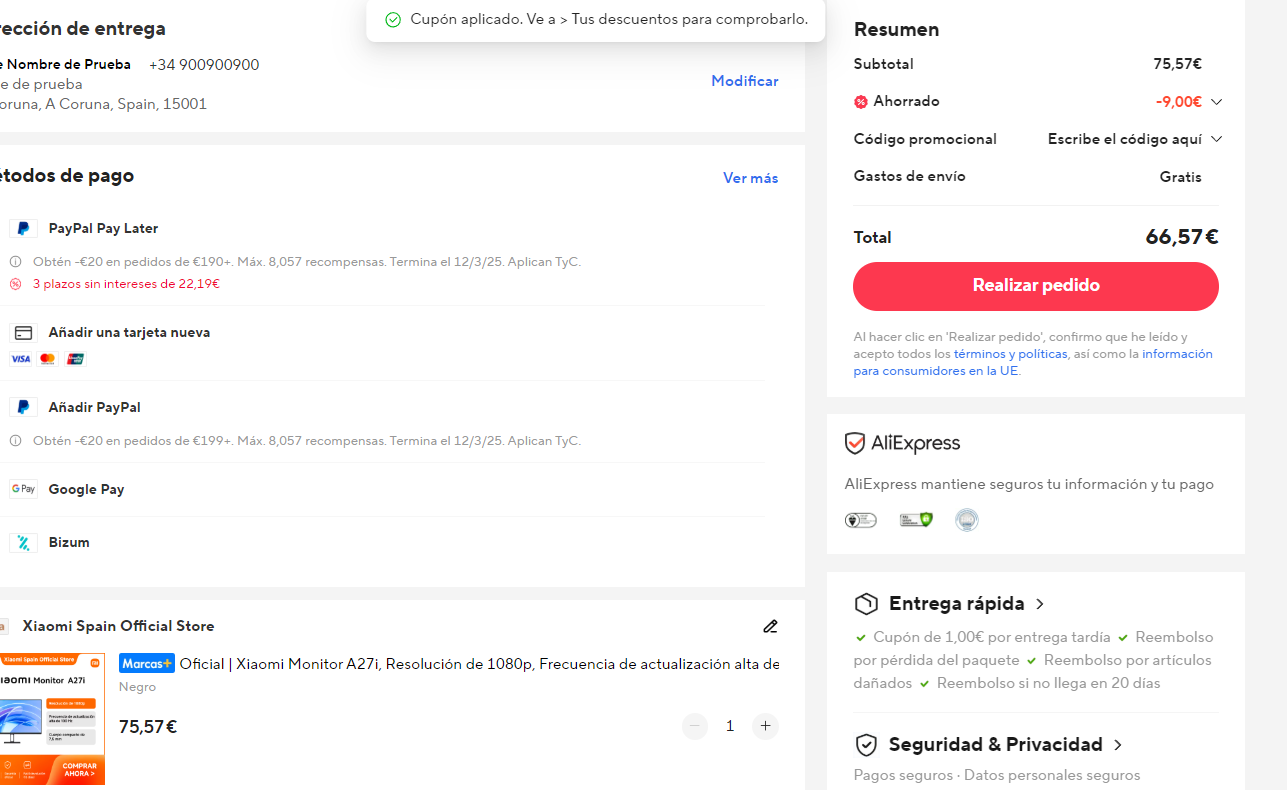Click the Subtotal 75,57€ value
The image size is (1287, 790).
(1178, 64)
